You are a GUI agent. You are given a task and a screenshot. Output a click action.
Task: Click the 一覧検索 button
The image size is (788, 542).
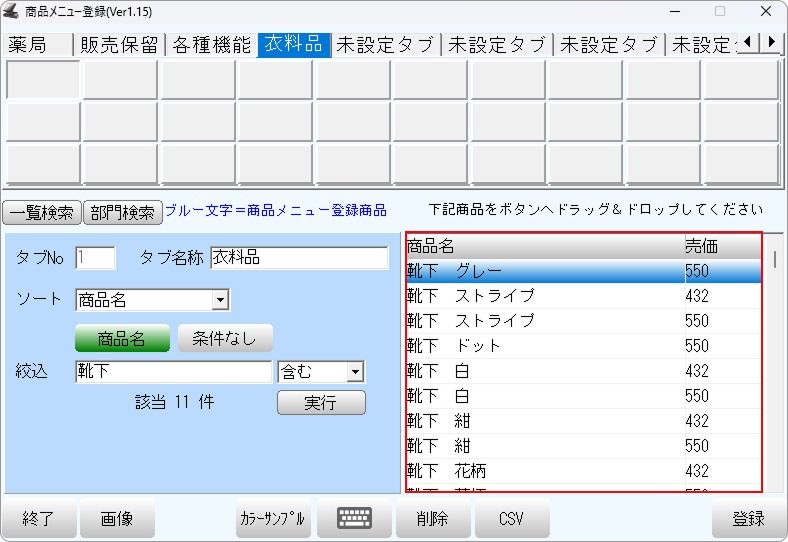(x=41, y=212)
